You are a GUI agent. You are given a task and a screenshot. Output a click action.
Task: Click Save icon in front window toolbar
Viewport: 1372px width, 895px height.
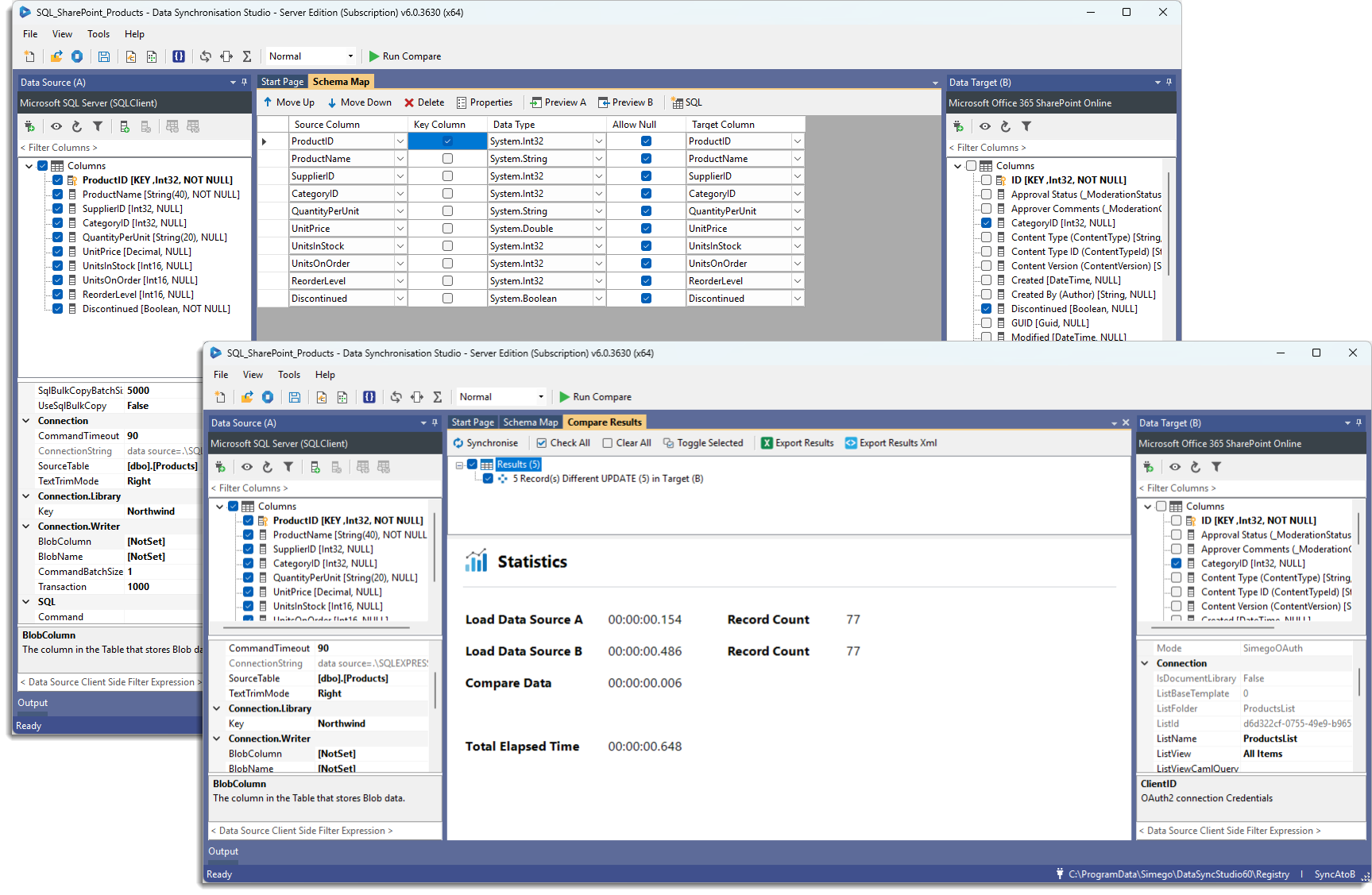click(x=295, y=397)
